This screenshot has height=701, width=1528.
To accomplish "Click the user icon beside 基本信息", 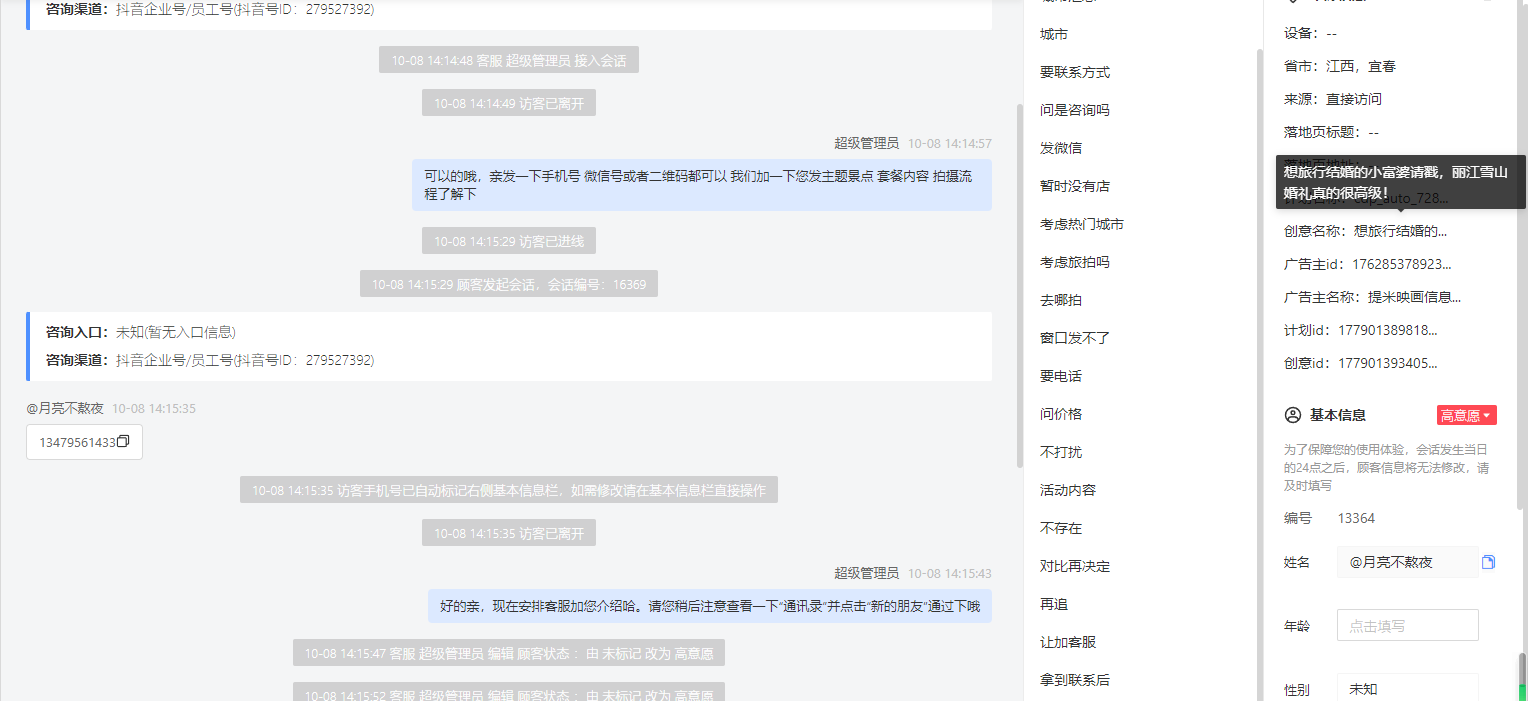I will point(1293,415).
